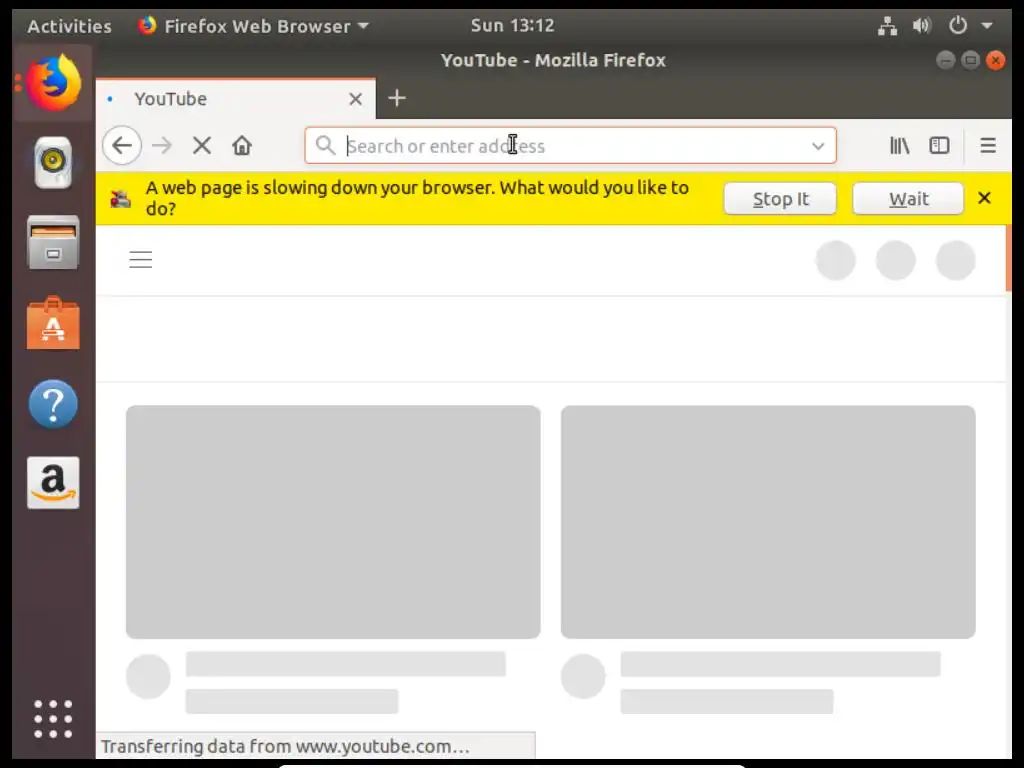
Task: Expand the system menu arrow in top bar
Action: click(987, 26)
